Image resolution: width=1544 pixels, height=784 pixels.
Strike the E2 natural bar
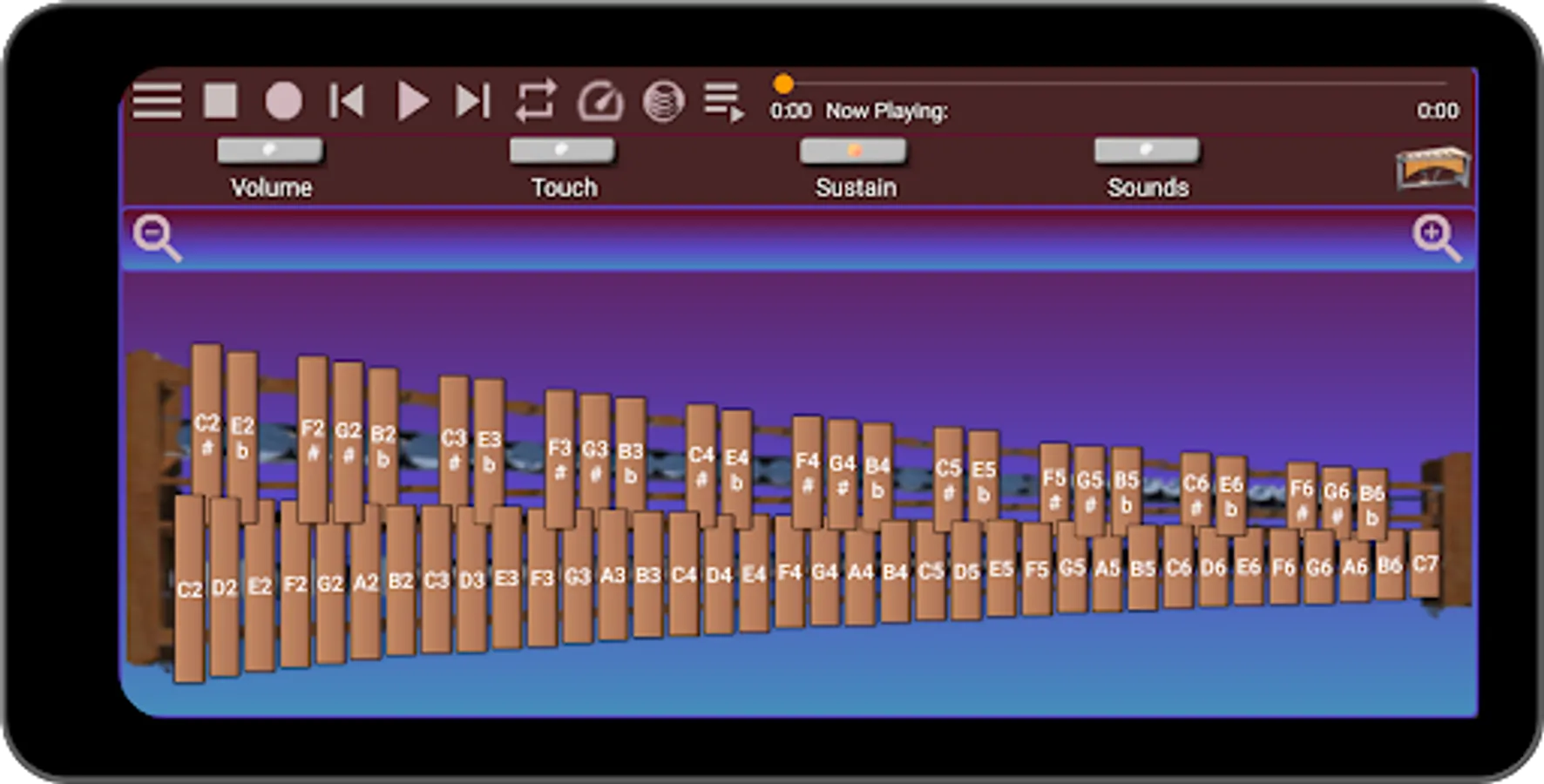260,585
